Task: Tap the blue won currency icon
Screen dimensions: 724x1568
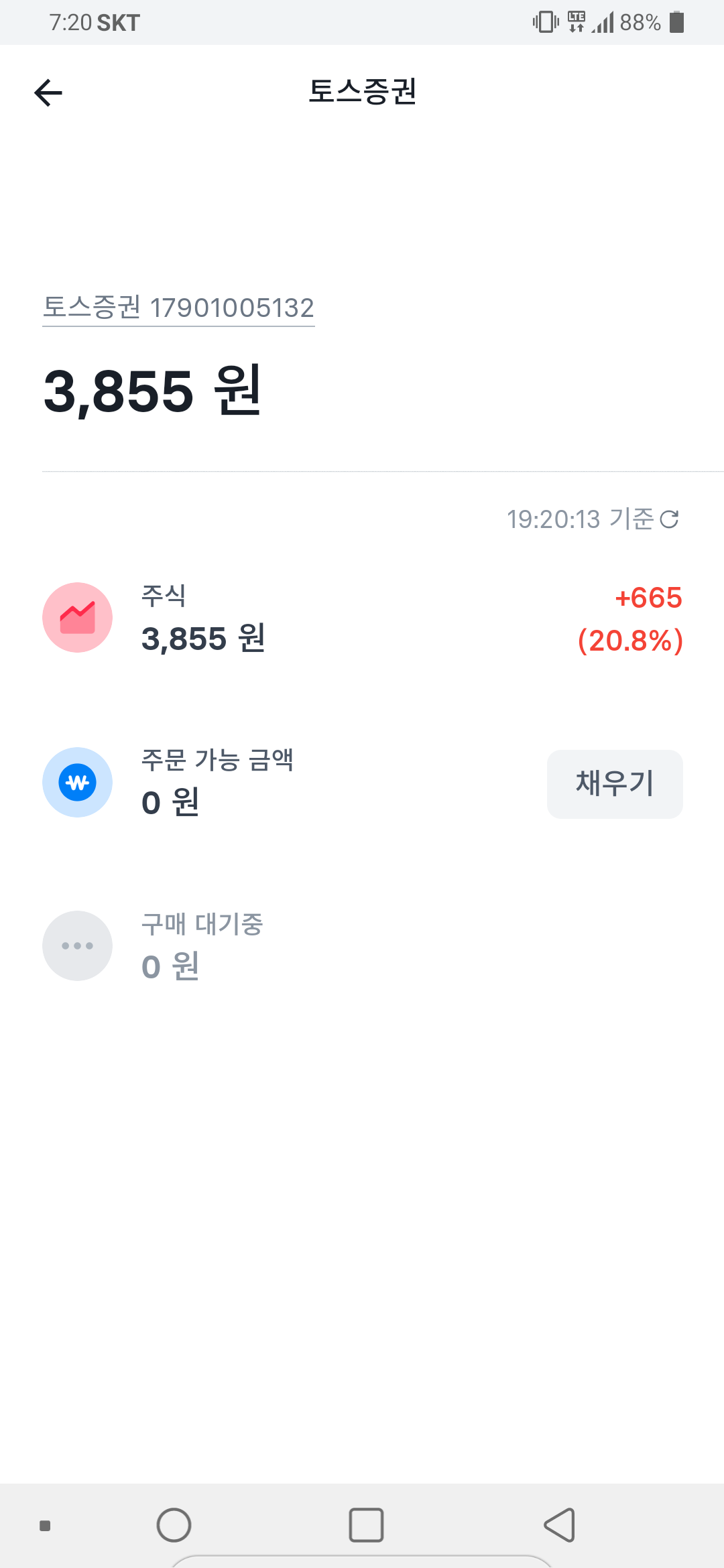Action: [x=78, y=782]
